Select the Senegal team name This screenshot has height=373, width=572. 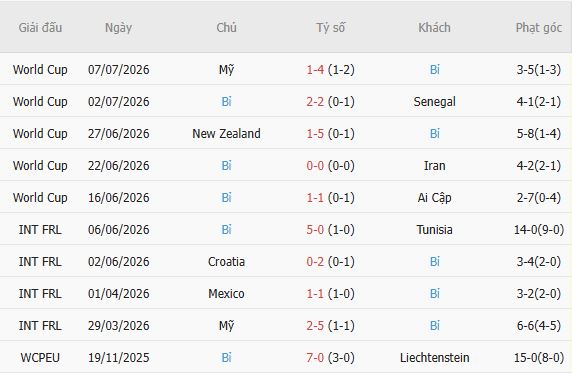tap(434, 101)
